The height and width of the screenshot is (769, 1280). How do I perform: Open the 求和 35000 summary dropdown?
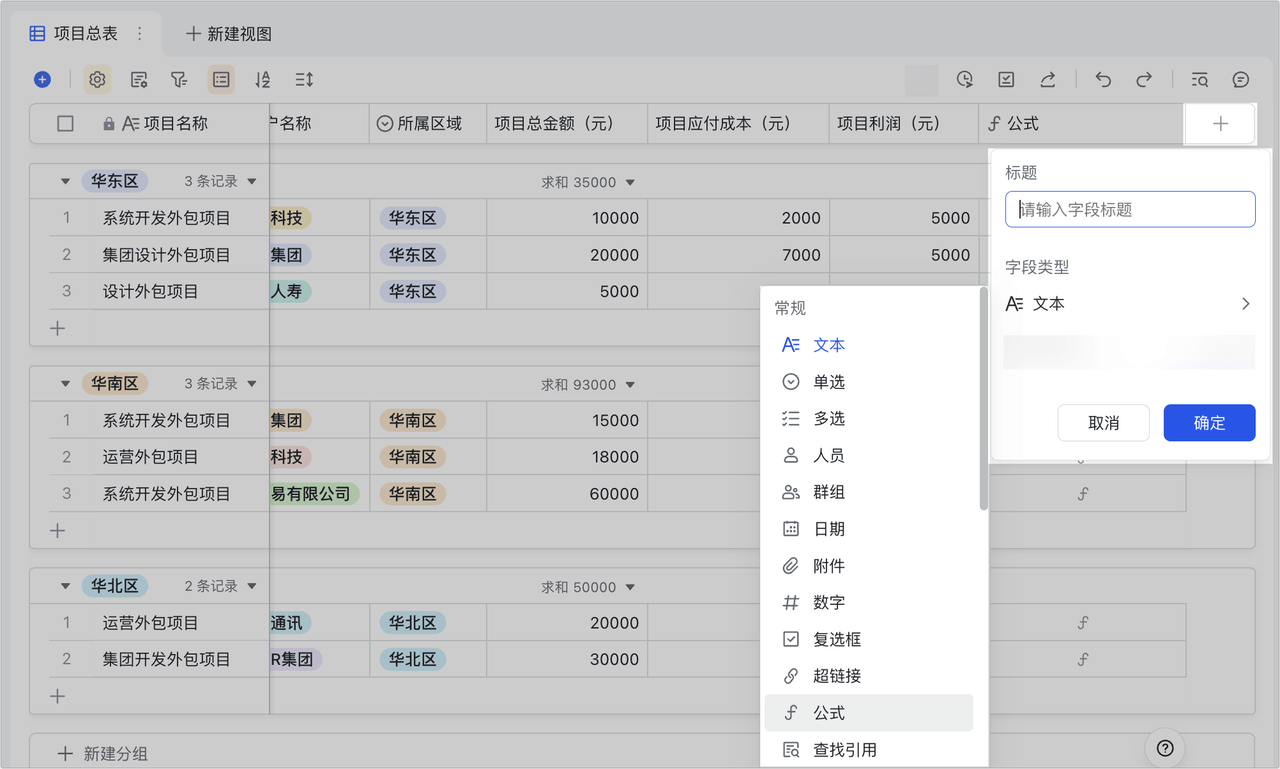[x=588, y=182]
